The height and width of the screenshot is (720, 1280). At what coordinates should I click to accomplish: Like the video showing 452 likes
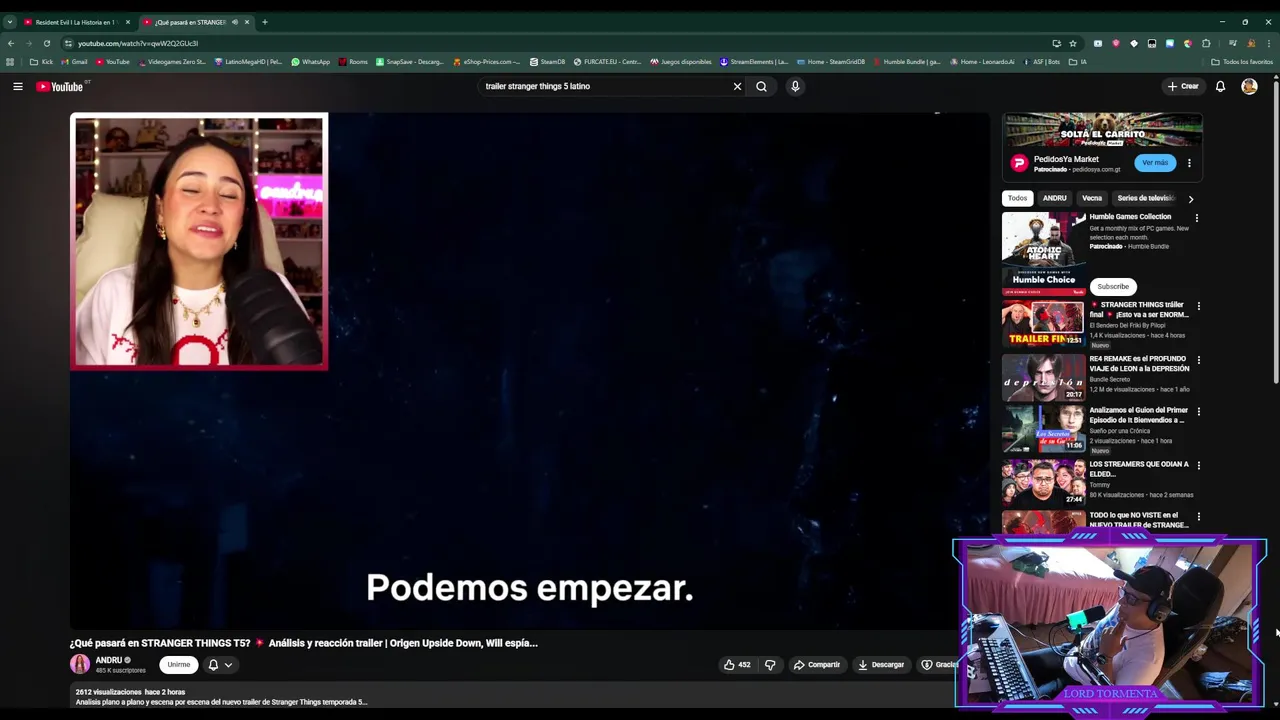click(x=736, y=664)
